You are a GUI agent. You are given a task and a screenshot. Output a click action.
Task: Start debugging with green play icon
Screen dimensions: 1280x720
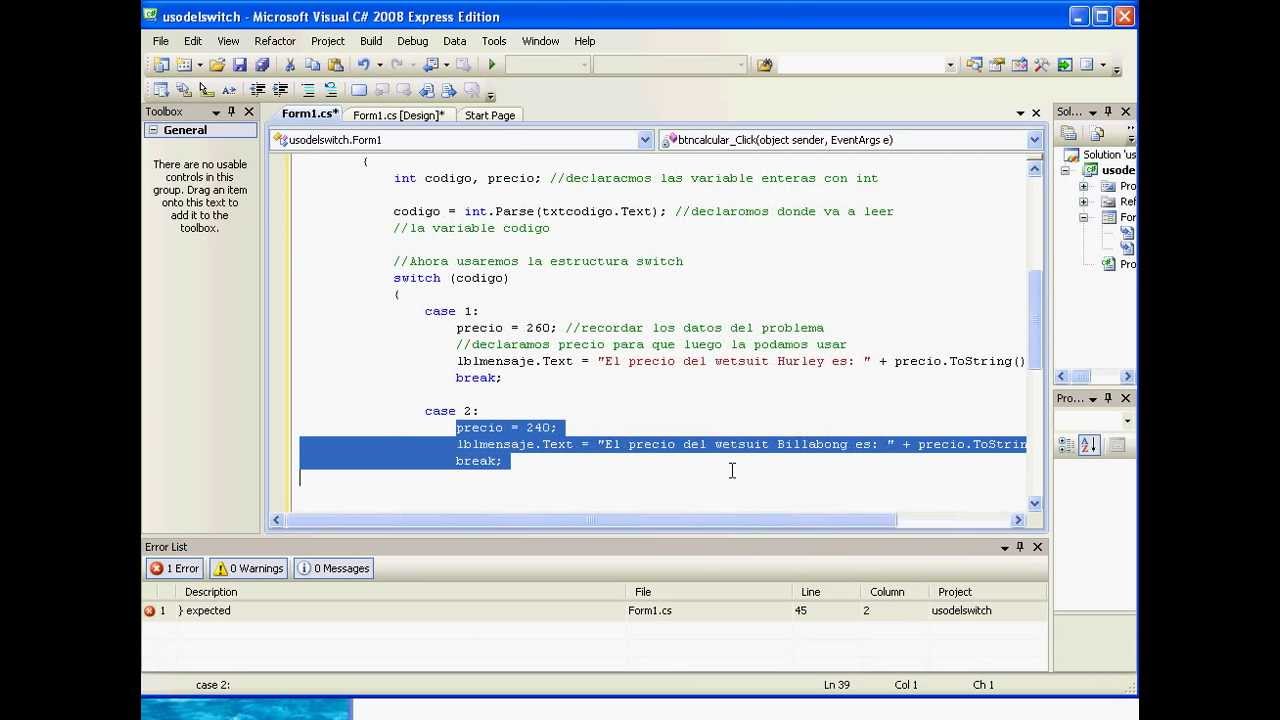click(491, 64)
